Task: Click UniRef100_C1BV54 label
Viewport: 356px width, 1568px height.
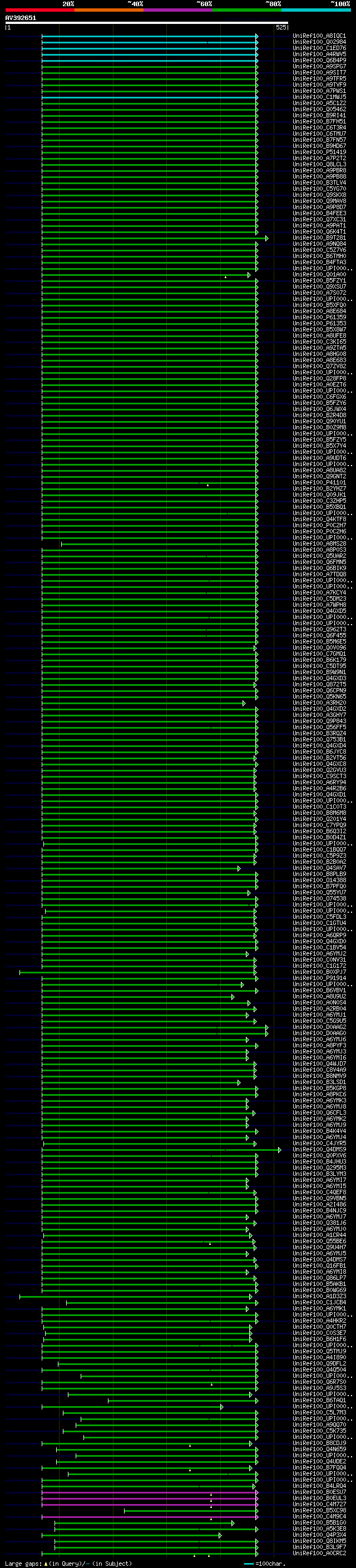Action: coord(319,947)
